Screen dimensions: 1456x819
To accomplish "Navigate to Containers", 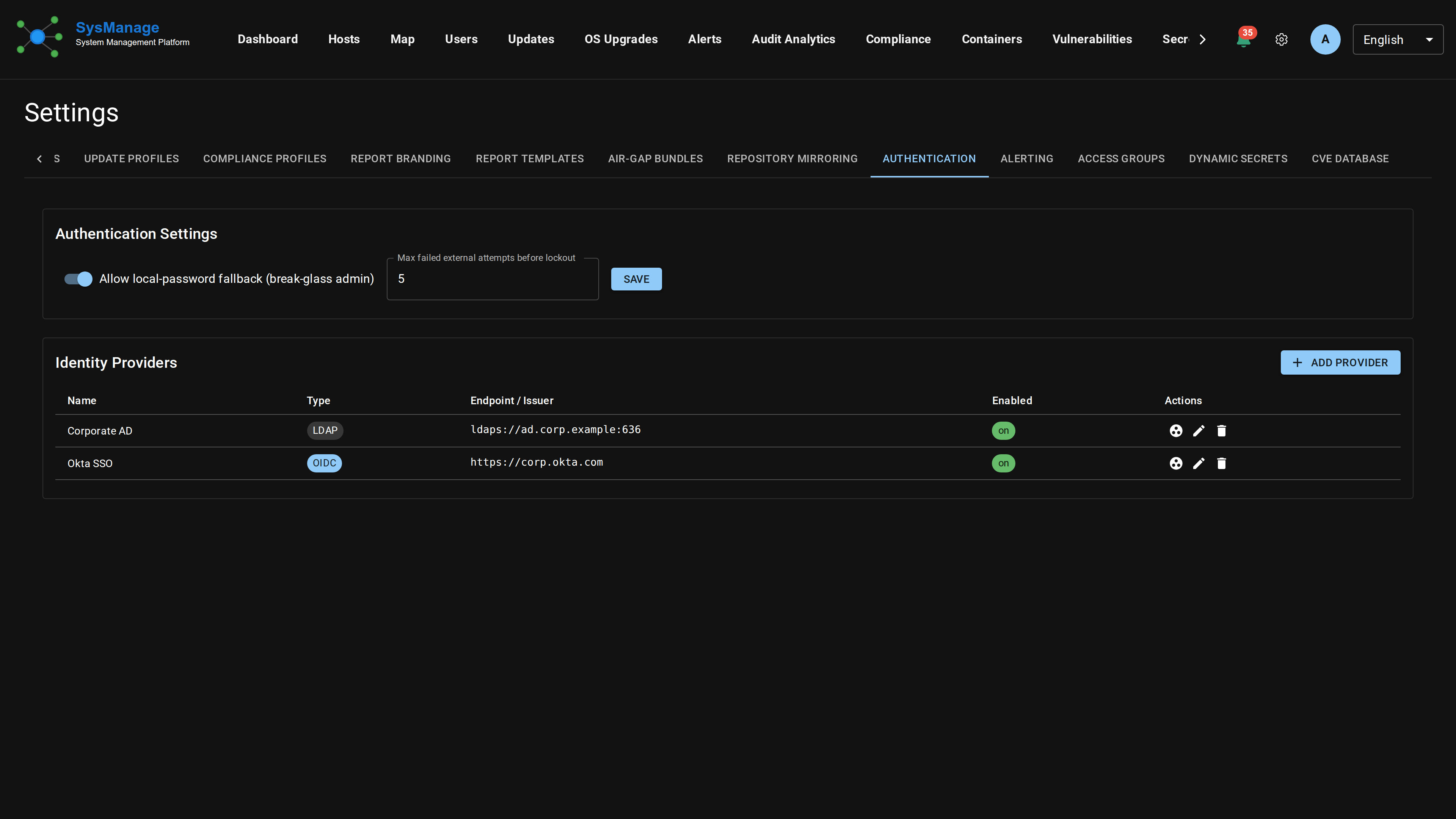I will point(992,39).
